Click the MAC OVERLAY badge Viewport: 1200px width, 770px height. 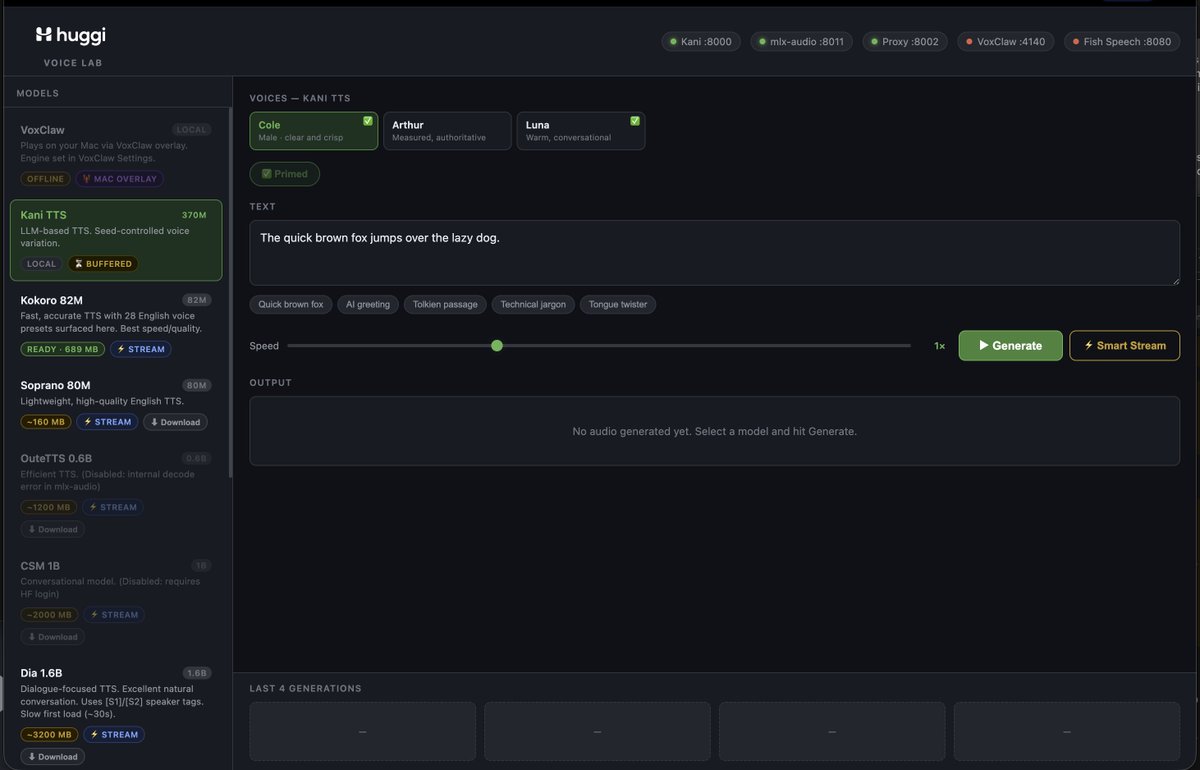coord(120,179)
